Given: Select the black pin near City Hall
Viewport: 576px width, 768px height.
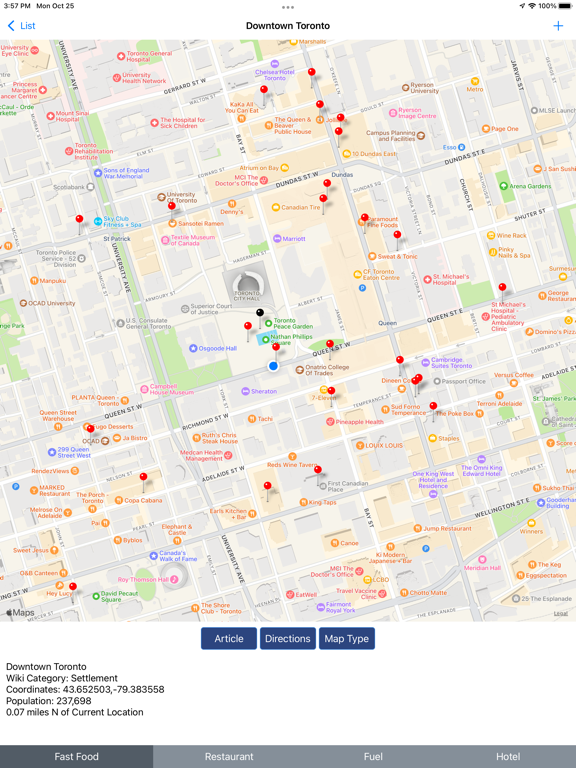Looking at the screenshot, I should [x=260, y=312].
